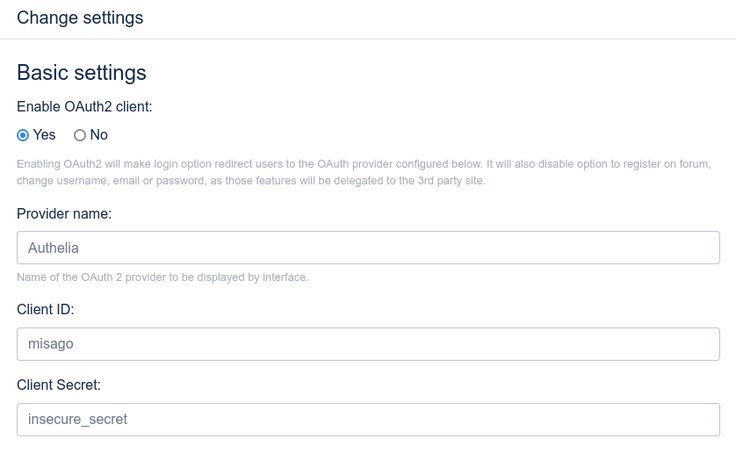Click the "Change settings" page title

[x=80, y=18]
